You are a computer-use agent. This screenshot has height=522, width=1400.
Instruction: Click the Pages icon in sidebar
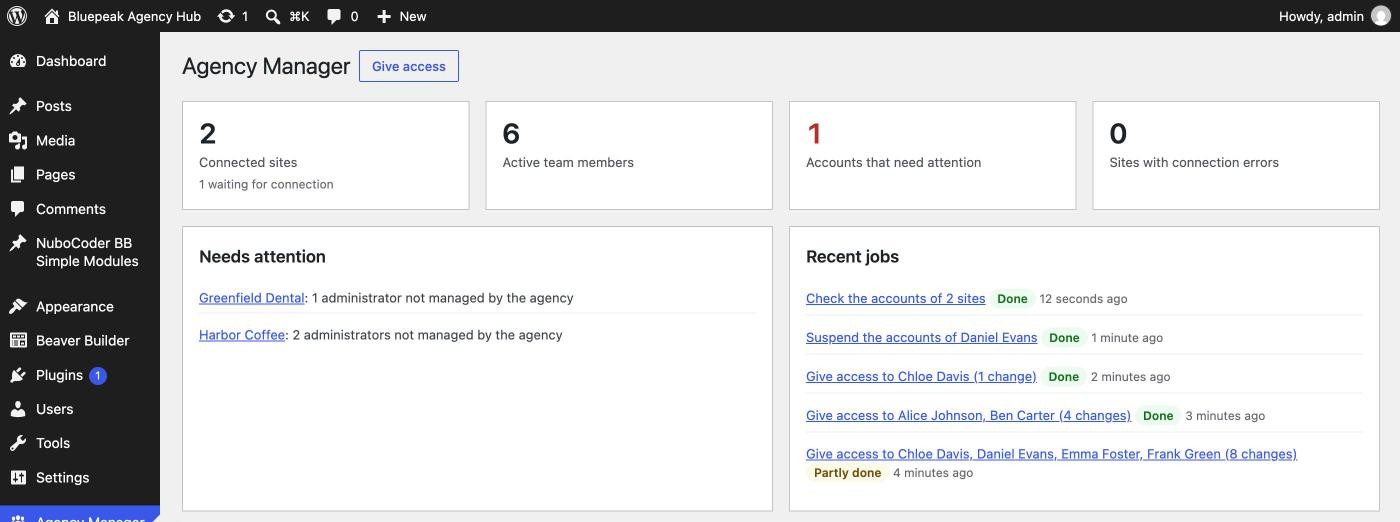[18, 174]
